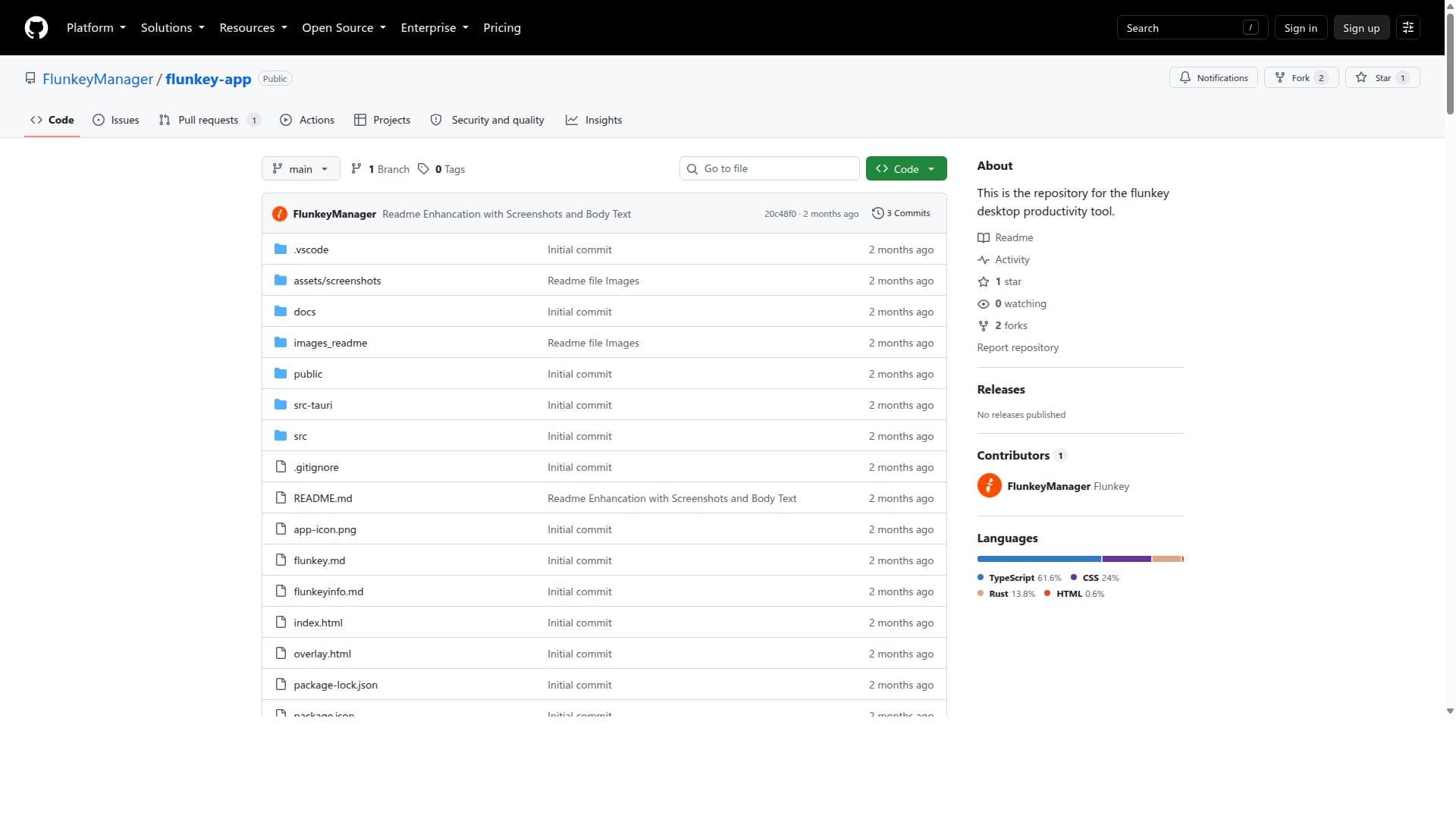The image size is (1456, 819).
Task: Click the folder icon beside src-tauri
Action: (281, 405)
